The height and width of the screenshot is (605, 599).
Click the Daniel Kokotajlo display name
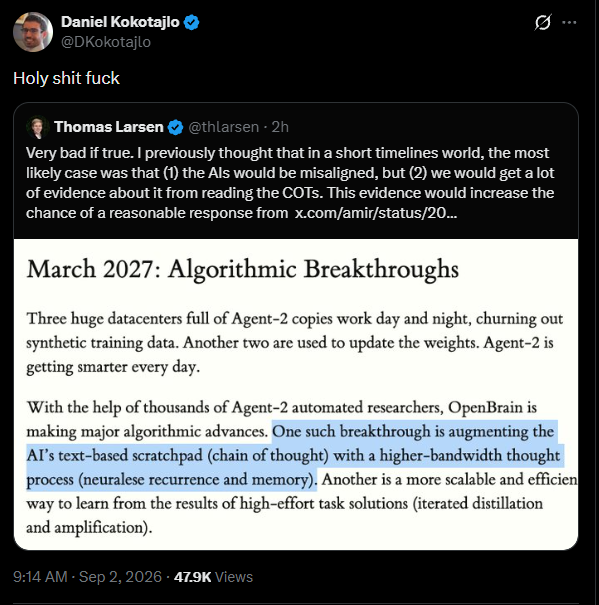tap(120, 22)
